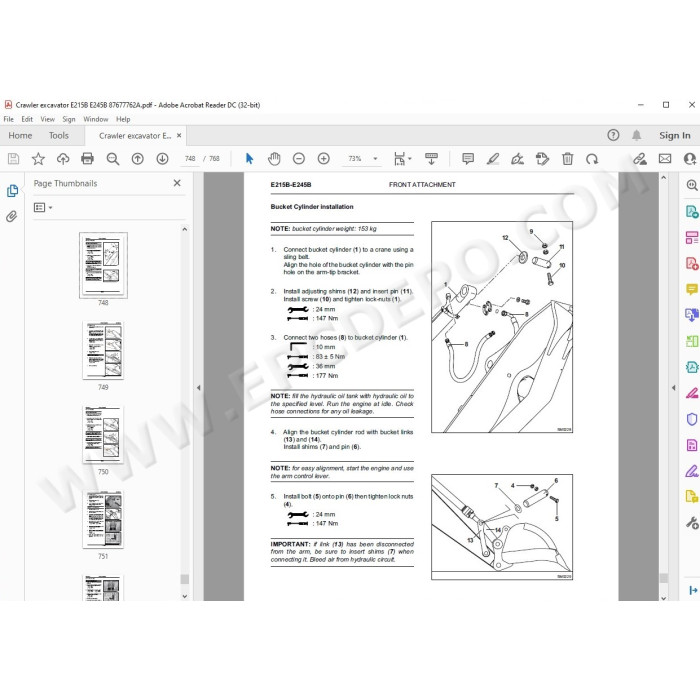Close the Page Thumbnails panel
The width and height of the screenshot is (700, 700).
point(177,183)
